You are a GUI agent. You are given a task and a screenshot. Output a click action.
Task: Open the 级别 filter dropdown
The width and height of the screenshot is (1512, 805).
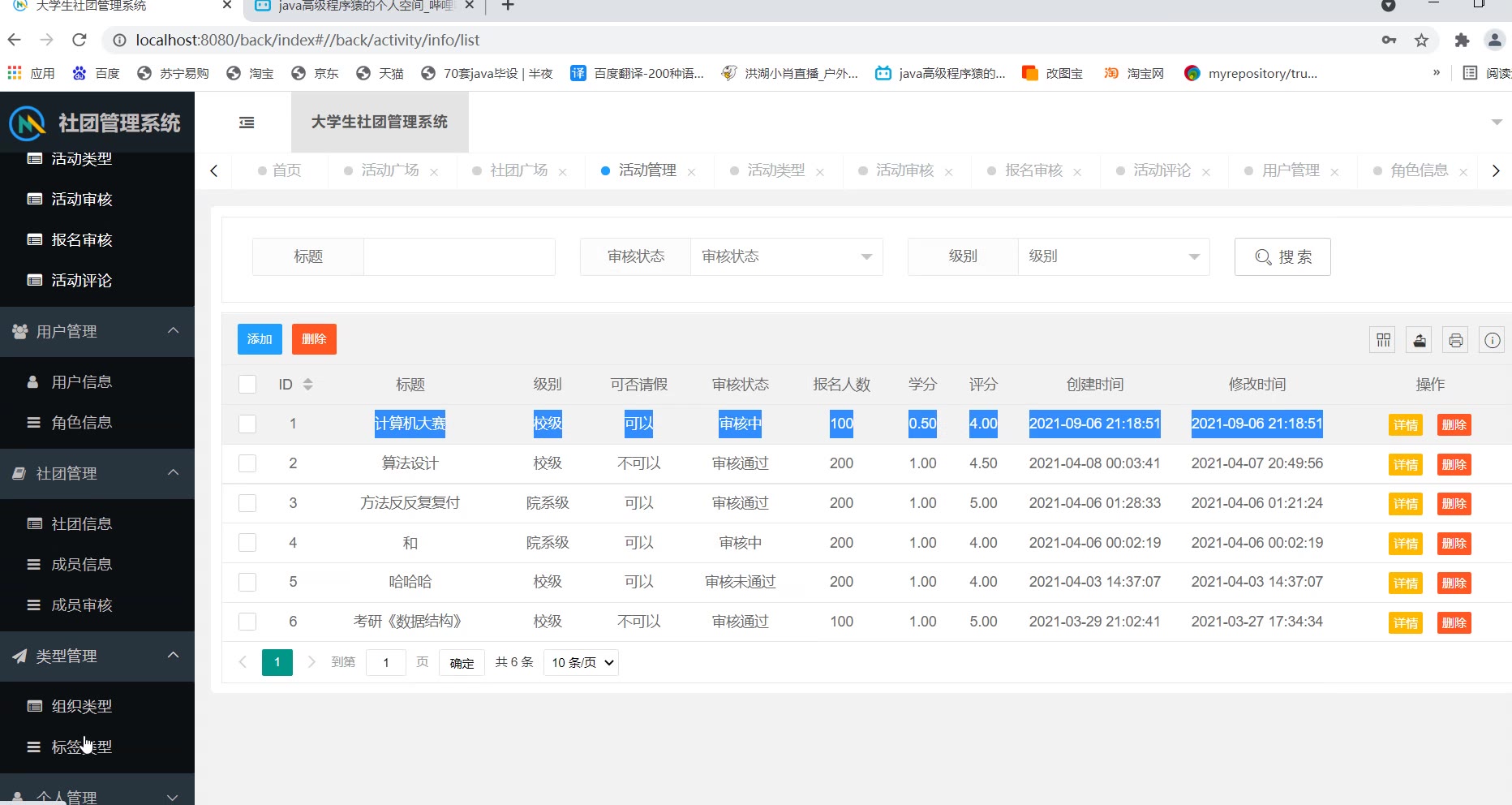(x=1113, y=256)
